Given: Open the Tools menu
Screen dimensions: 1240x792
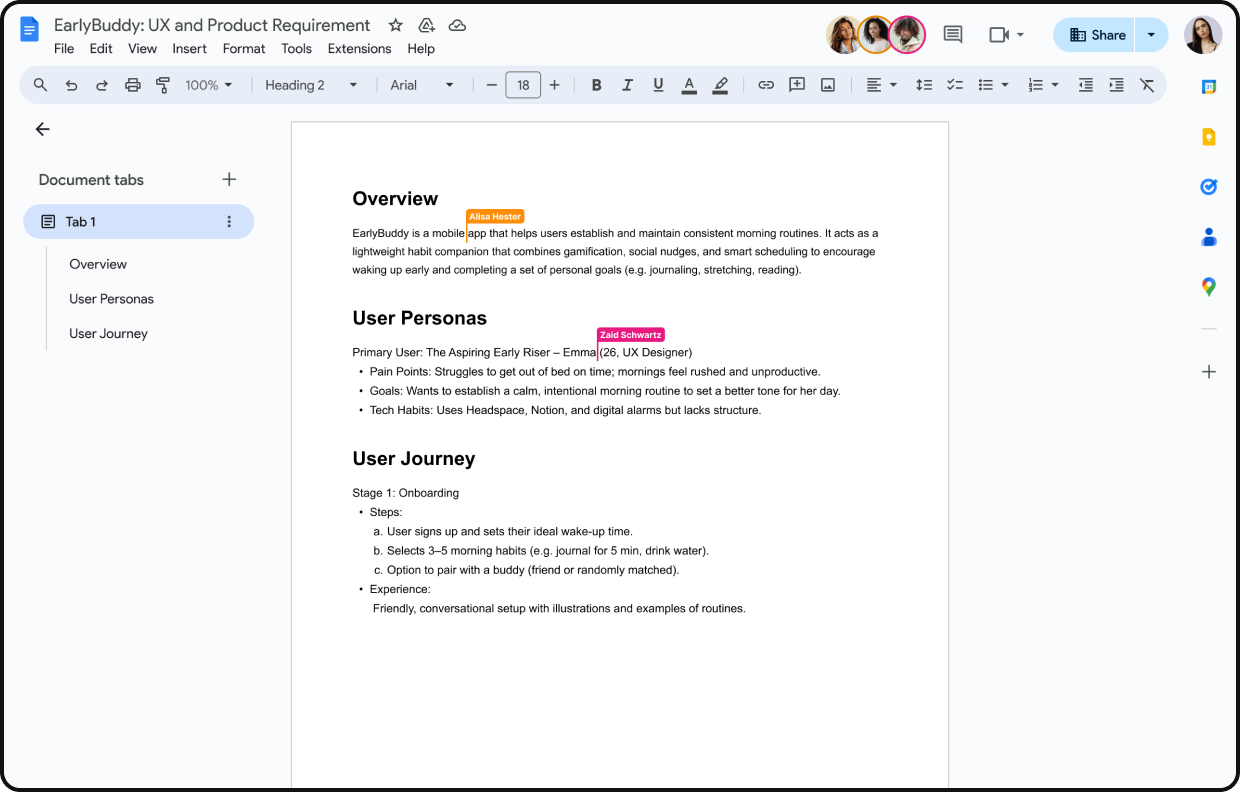Looking at the screenshot, I should (x=297, y=48).
